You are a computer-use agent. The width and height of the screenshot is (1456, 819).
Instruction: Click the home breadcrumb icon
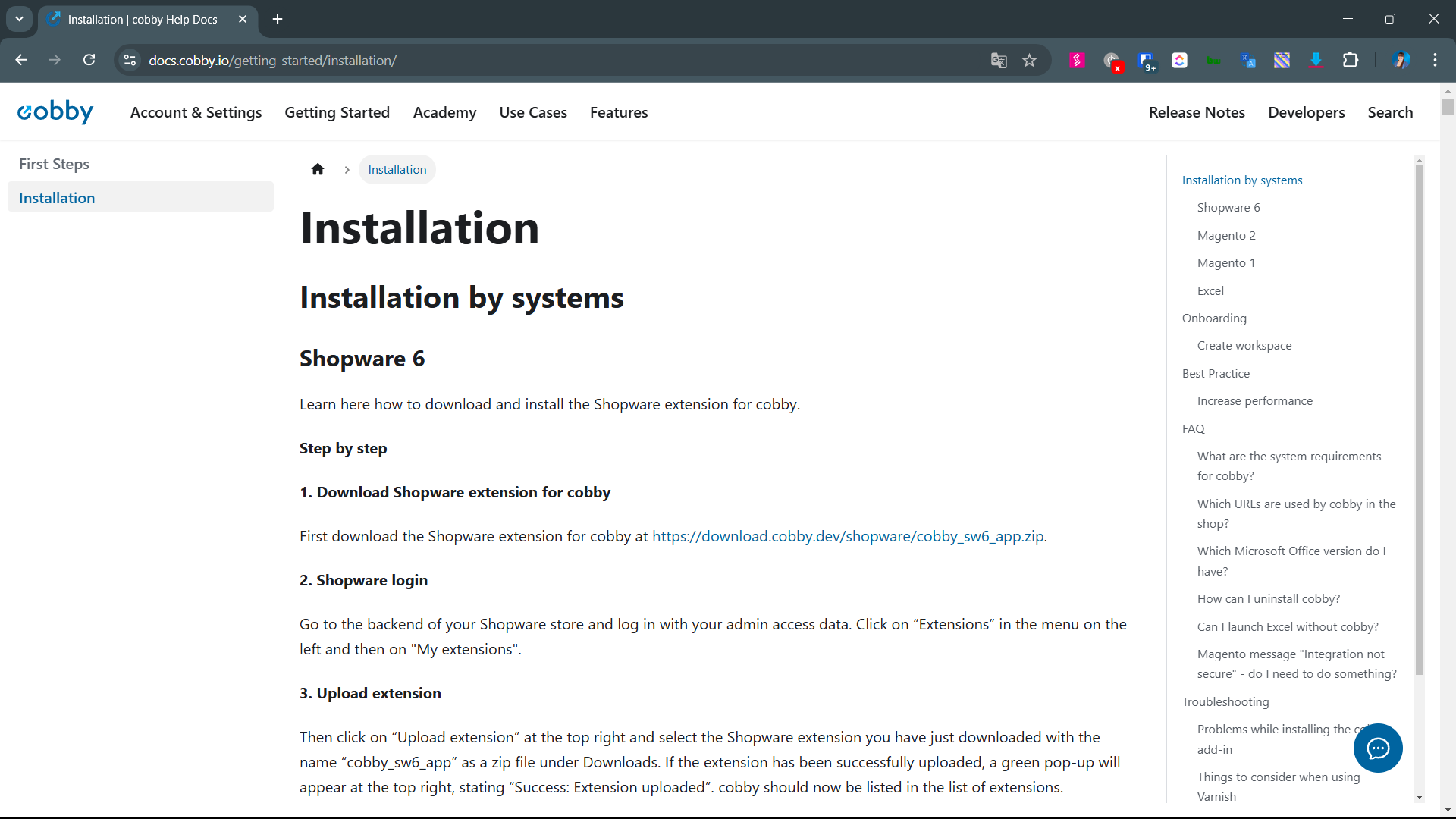[318, 169]
